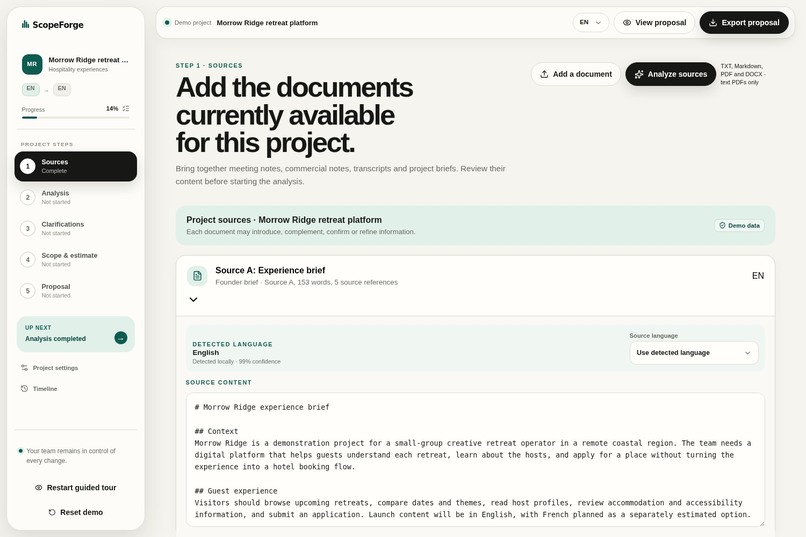Viewport: 806px width, 537px height.
Task: Click the step 3 number circle
Action: [28, 228]
